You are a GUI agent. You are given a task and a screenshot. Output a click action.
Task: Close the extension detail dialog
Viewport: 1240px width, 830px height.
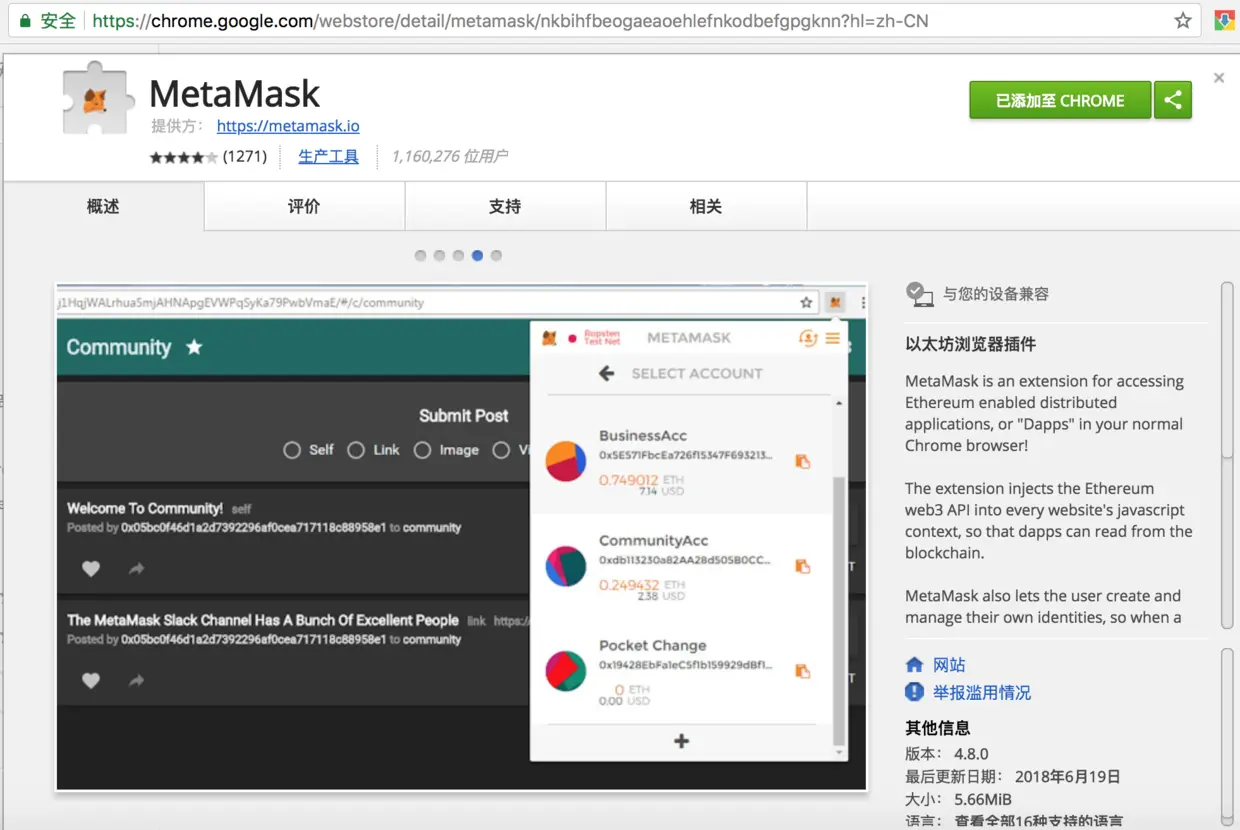point(1218,78)
